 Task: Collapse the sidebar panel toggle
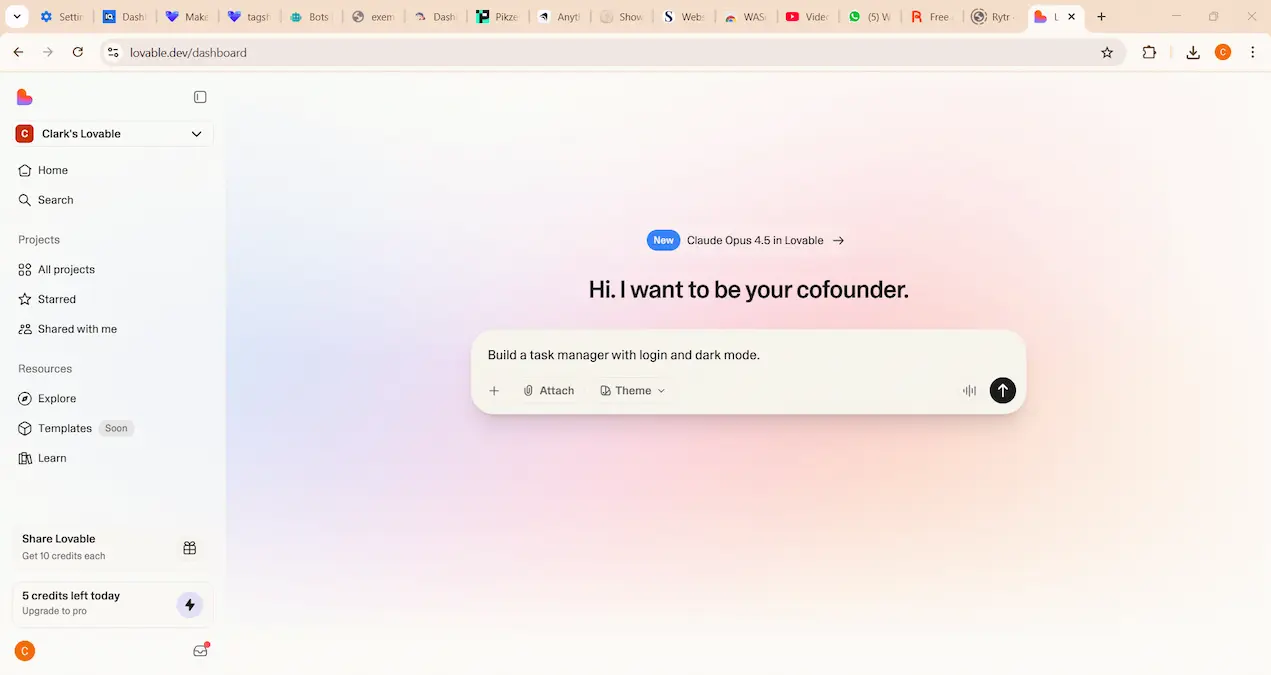200,97
